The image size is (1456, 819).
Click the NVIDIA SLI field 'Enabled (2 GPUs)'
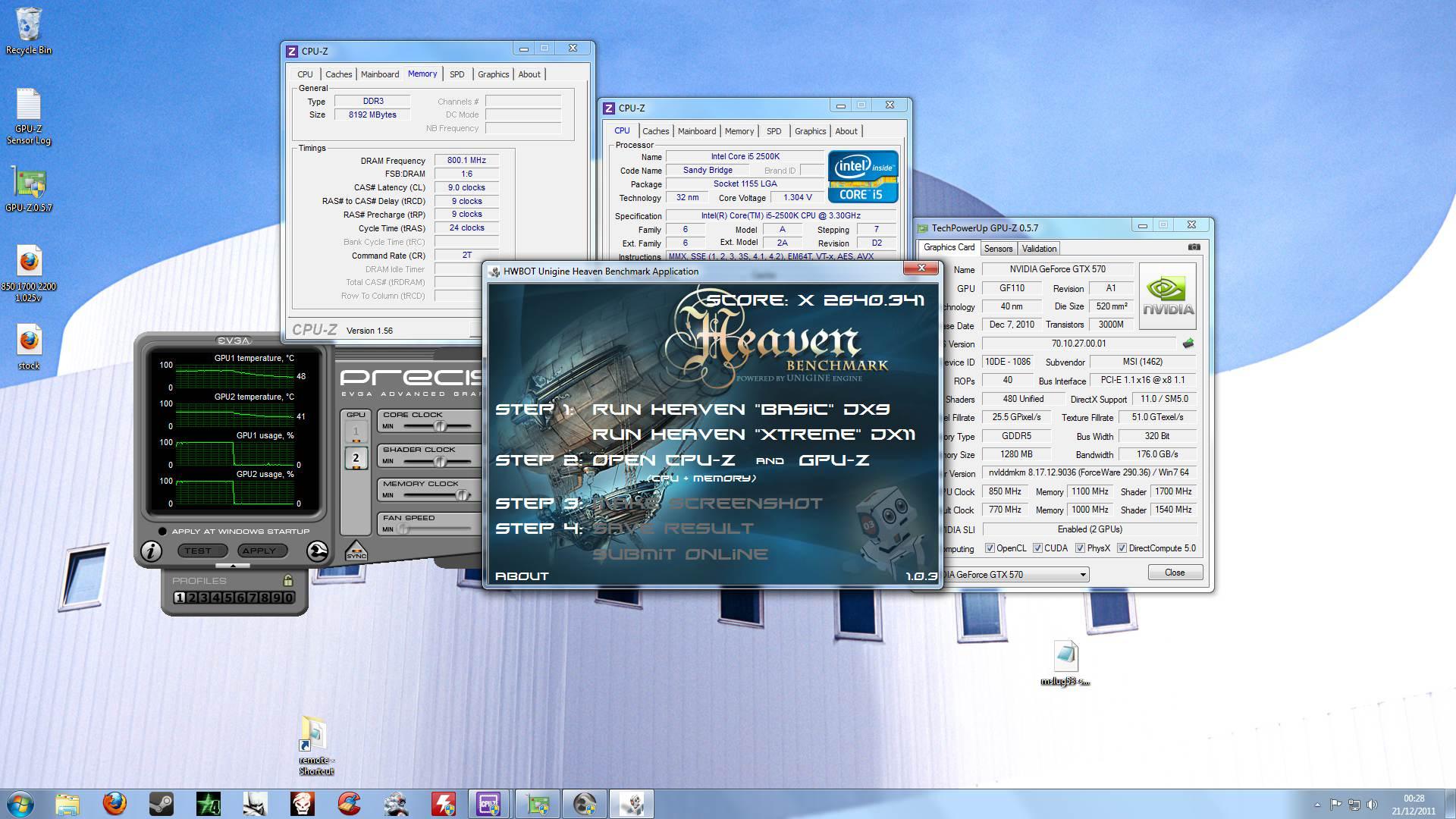click(x=1089, y=529)
